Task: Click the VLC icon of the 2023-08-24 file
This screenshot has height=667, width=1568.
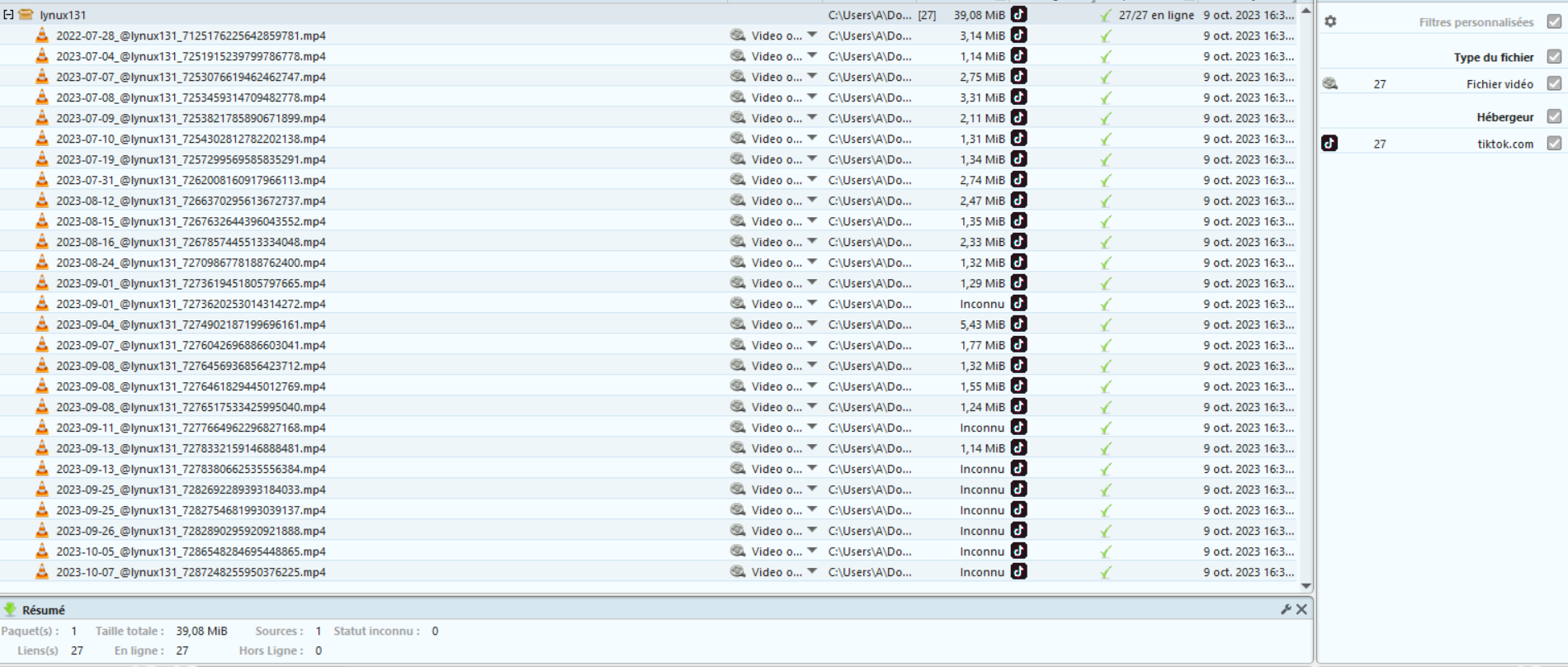Action: click(41, 263)
